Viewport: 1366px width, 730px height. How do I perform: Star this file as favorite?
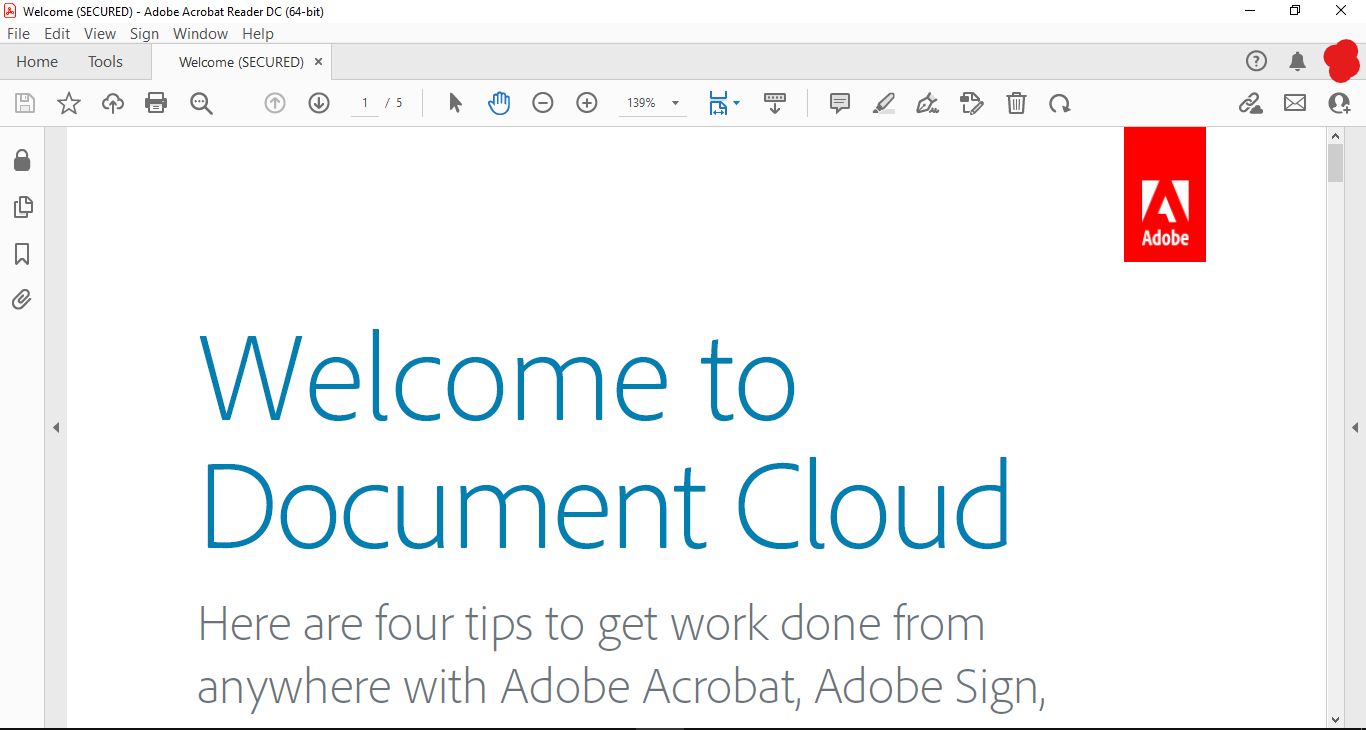pyautogui.click(x=69, y=103)
